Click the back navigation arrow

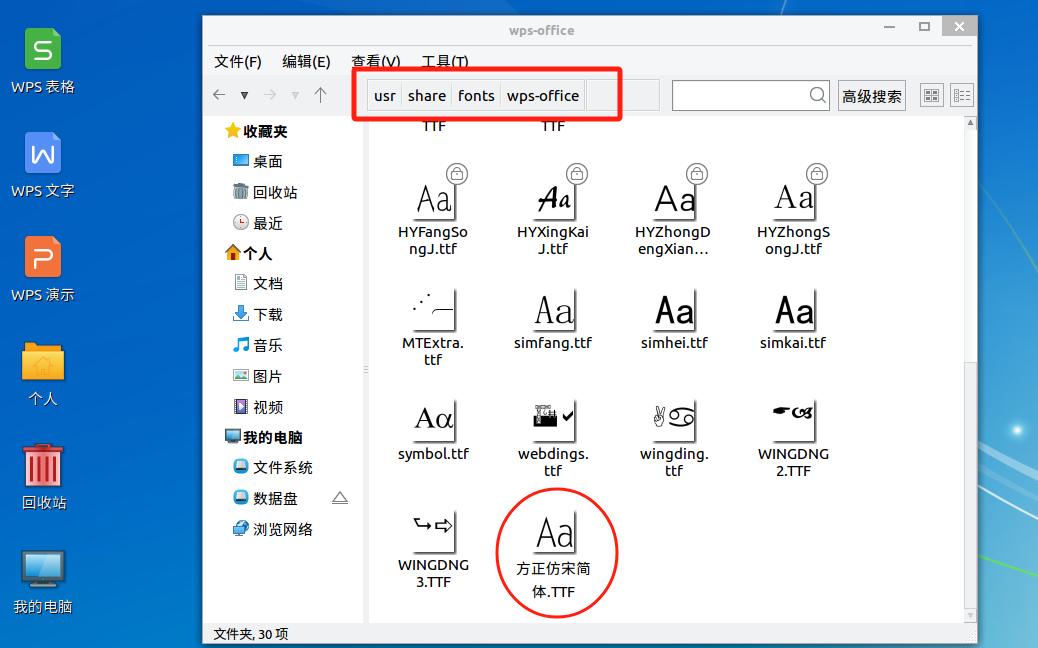click(219, 95)
